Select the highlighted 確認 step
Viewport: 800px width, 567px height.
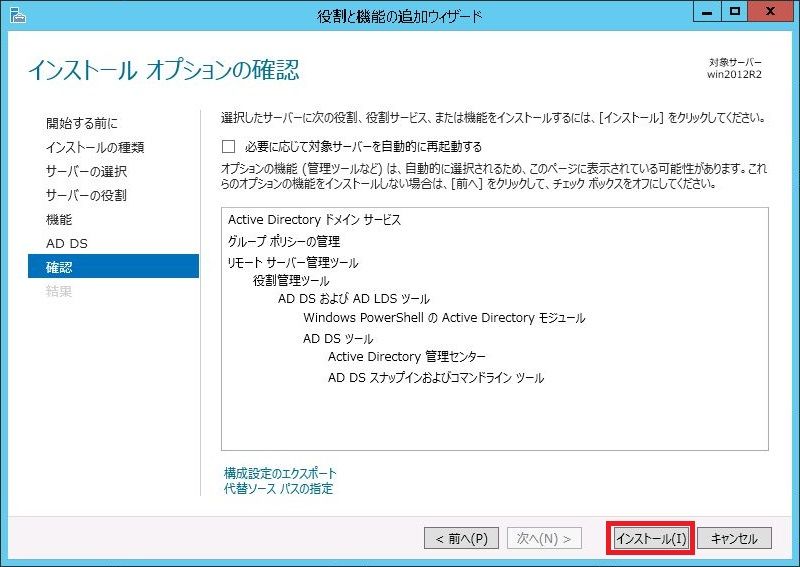(x=113, y=266)
